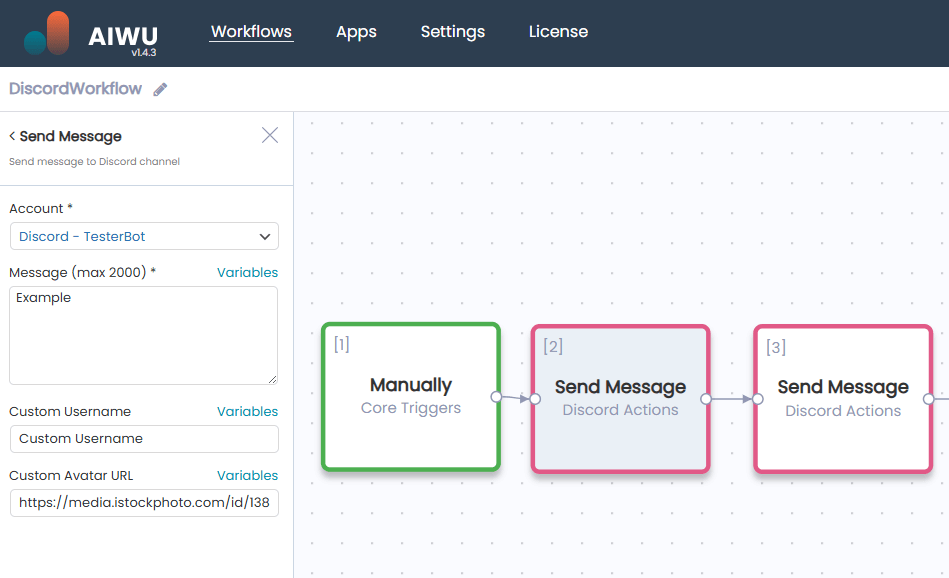The height and width of the screenshot is (578, 949).
Task: Click the resize handle of the Message textarea
Action: pyautogui.click(x=274, y=378)
